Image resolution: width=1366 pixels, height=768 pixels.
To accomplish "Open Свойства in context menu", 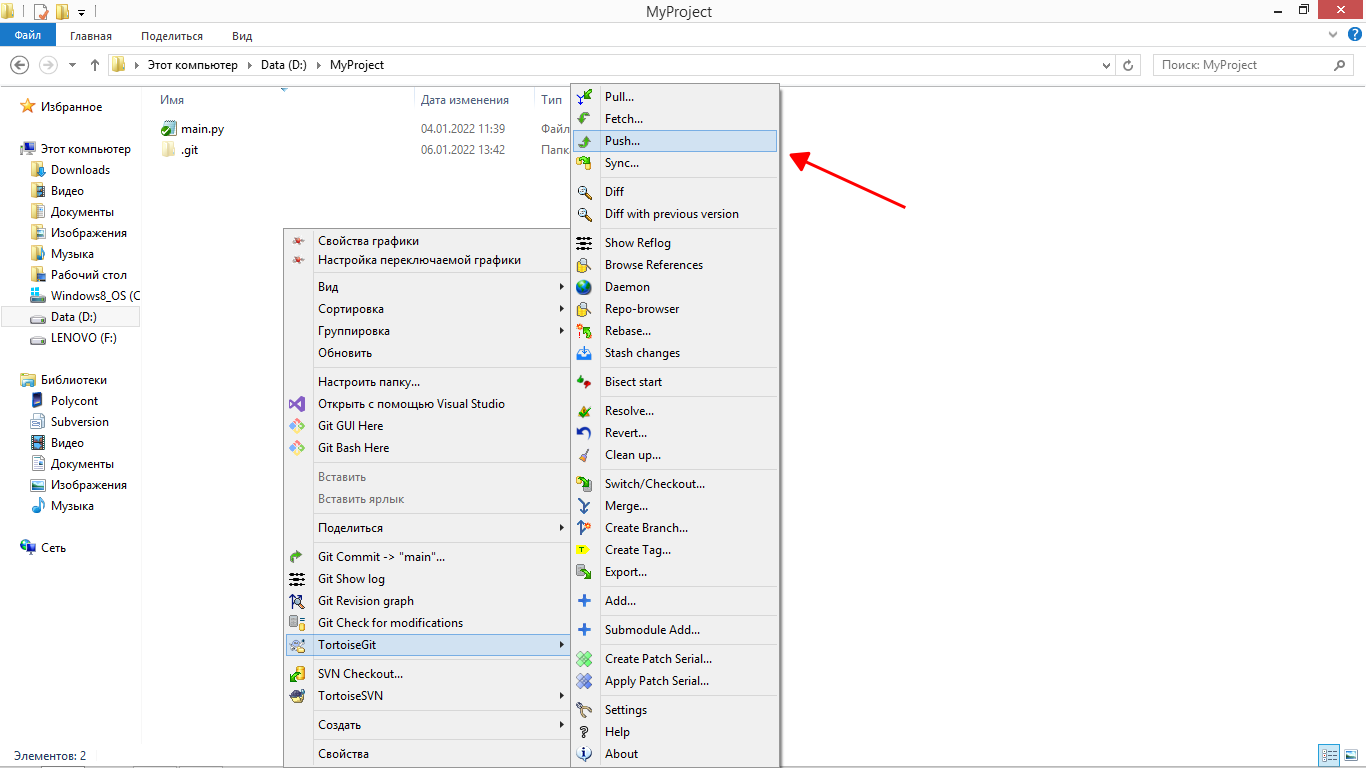I will 427,754.
